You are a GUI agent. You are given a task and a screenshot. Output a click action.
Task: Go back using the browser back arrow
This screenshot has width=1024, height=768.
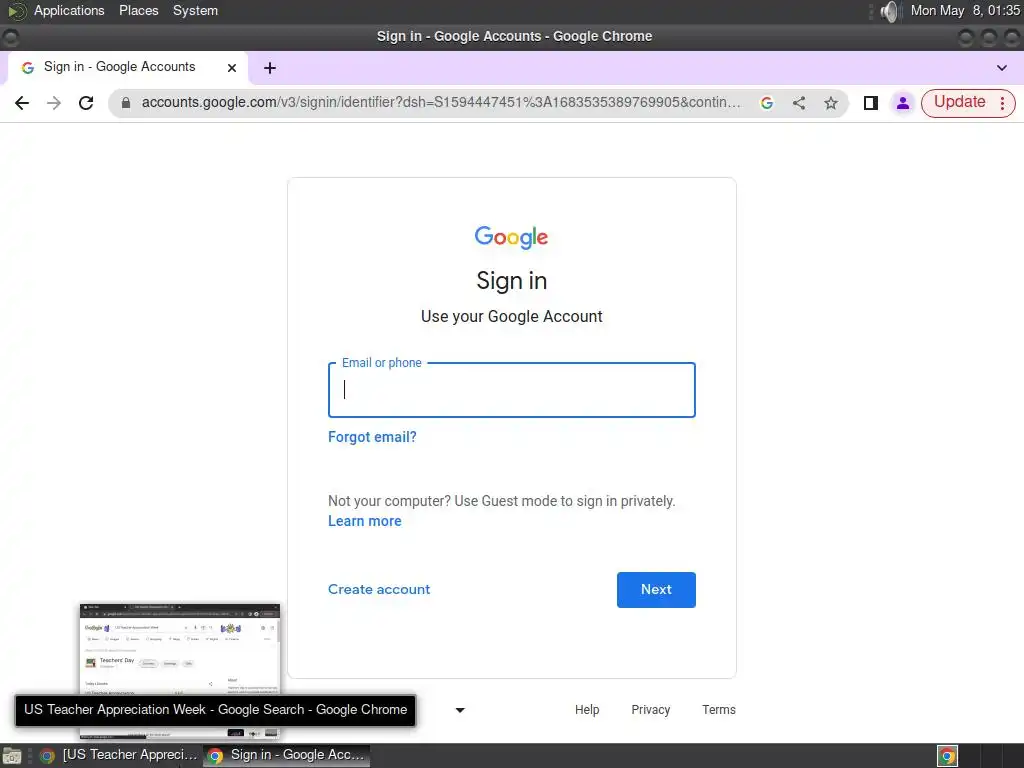tap(22, 103)
